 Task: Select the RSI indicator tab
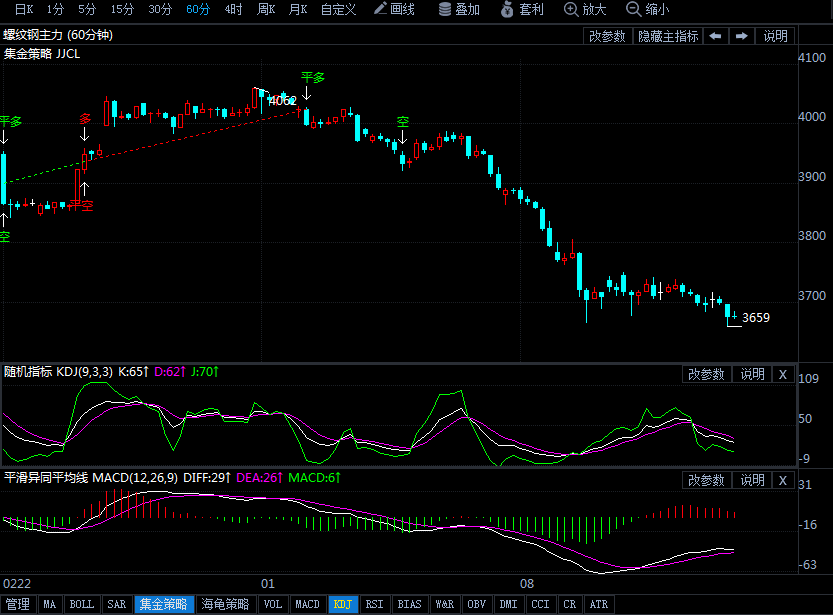pyautogui.click(x=374, y=604)
